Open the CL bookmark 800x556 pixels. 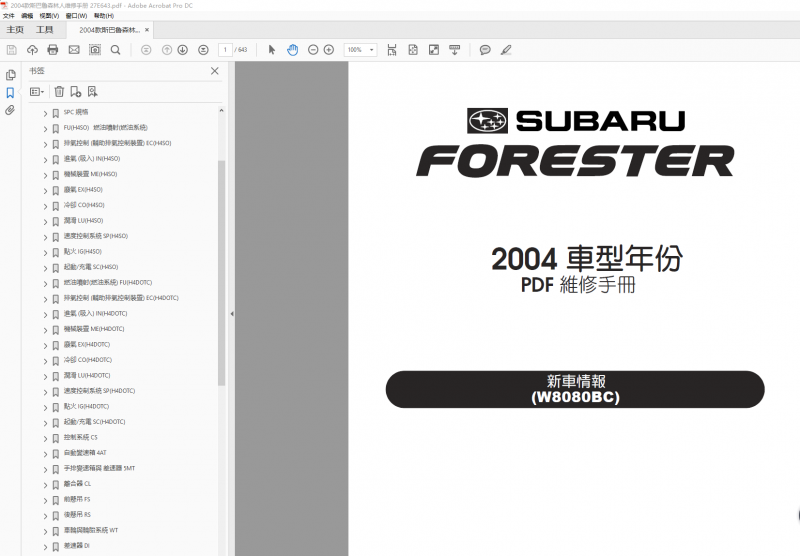click(78, 484)
